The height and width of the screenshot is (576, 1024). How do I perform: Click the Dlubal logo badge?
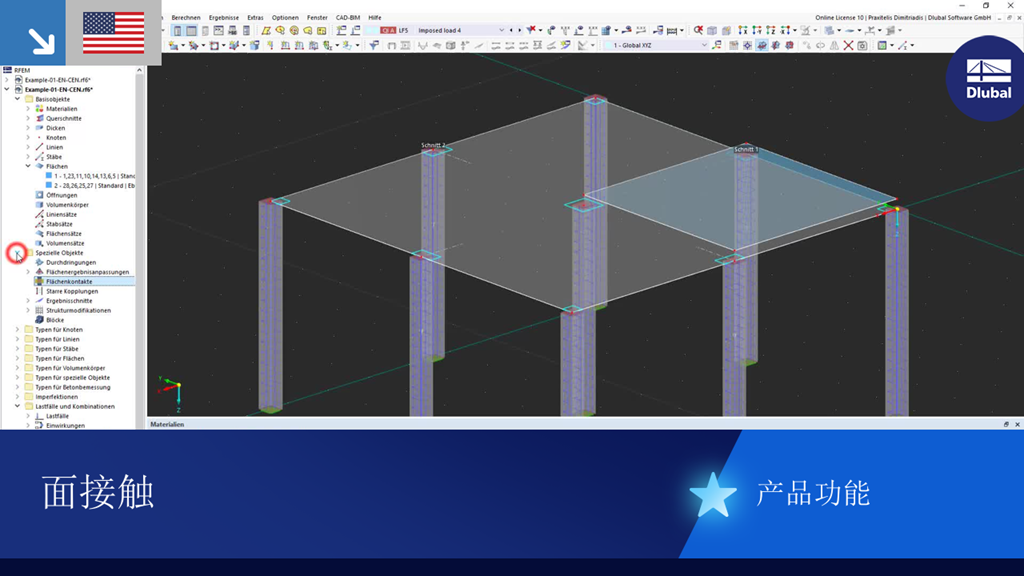(988, 78)
